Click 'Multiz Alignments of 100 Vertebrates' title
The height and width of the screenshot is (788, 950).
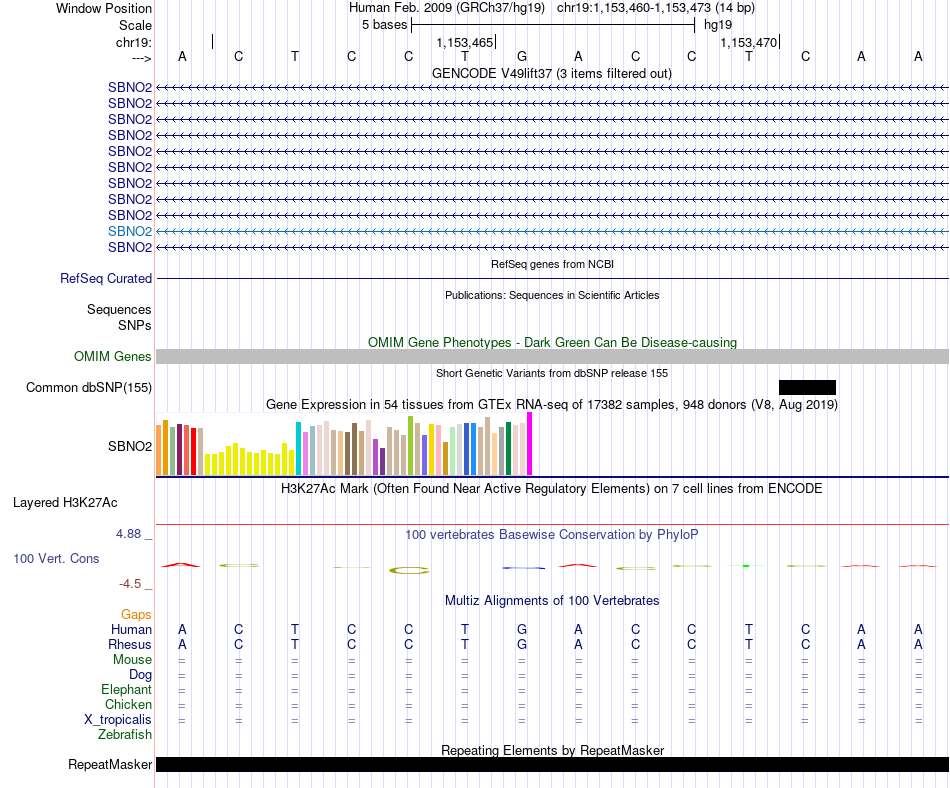552,600
